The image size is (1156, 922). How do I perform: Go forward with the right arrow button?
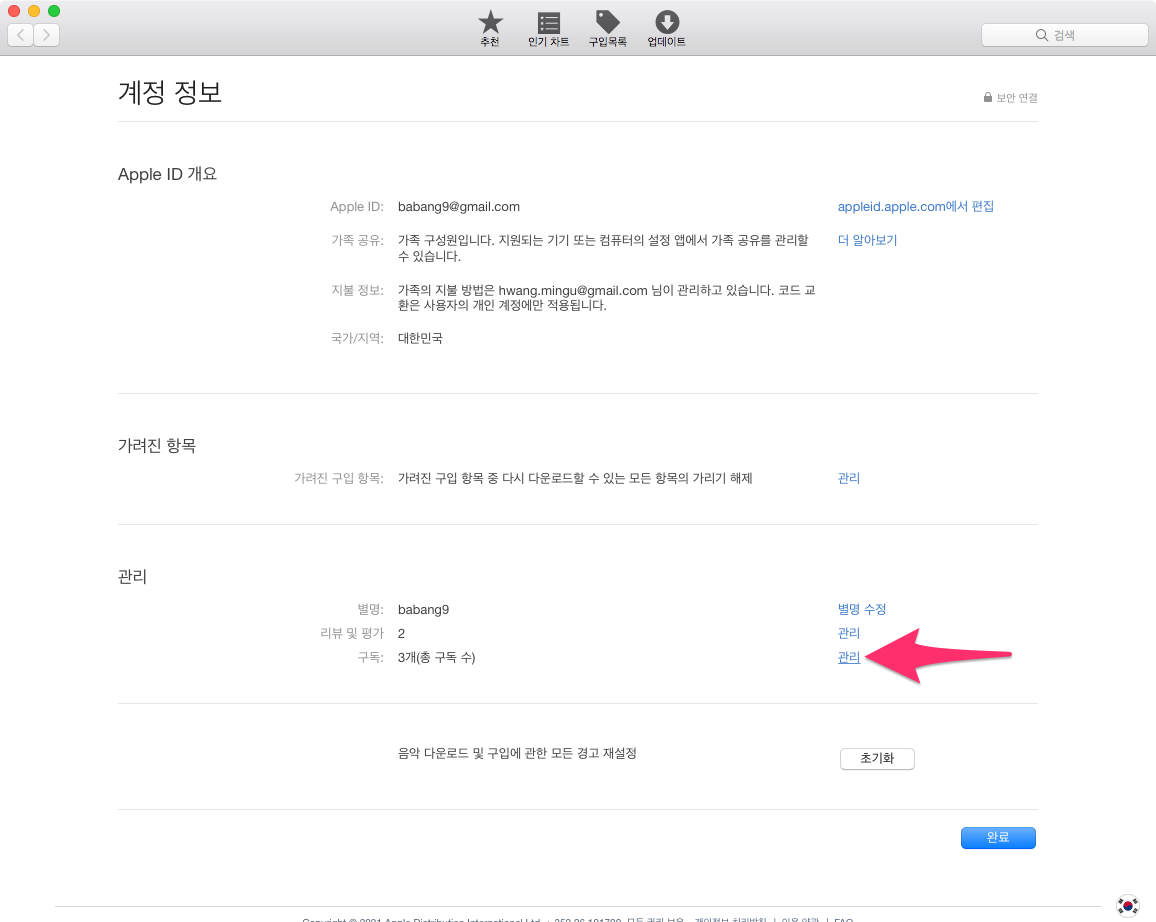point(46,35)
